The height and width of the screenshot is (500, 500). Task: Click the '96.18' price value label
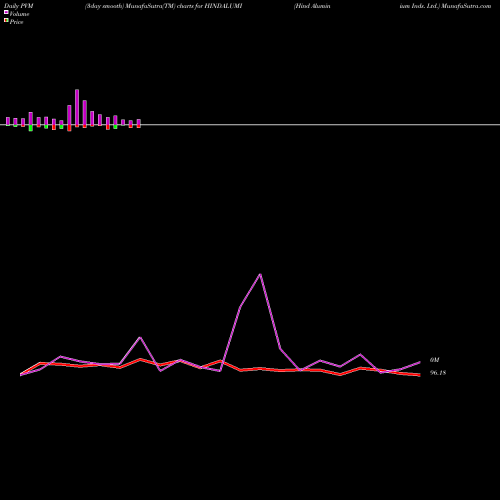tap(438, 373)
